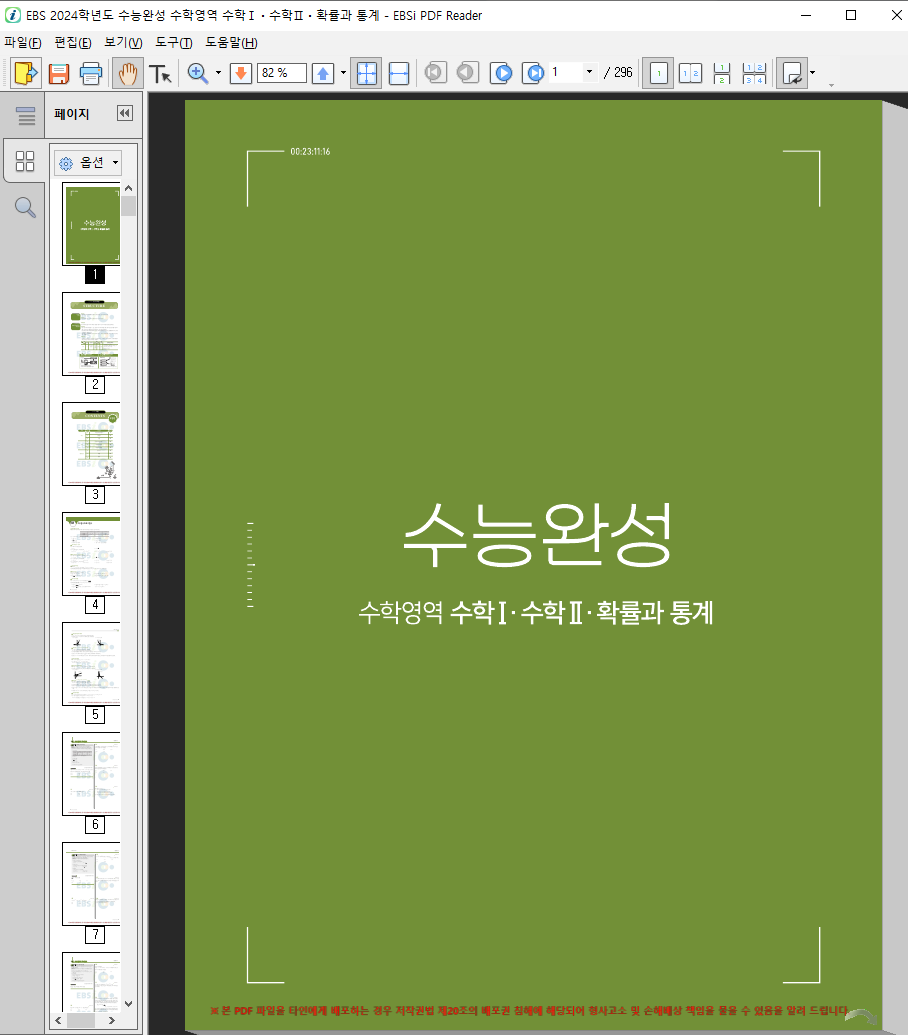Jump to the last page

(533, 73)
